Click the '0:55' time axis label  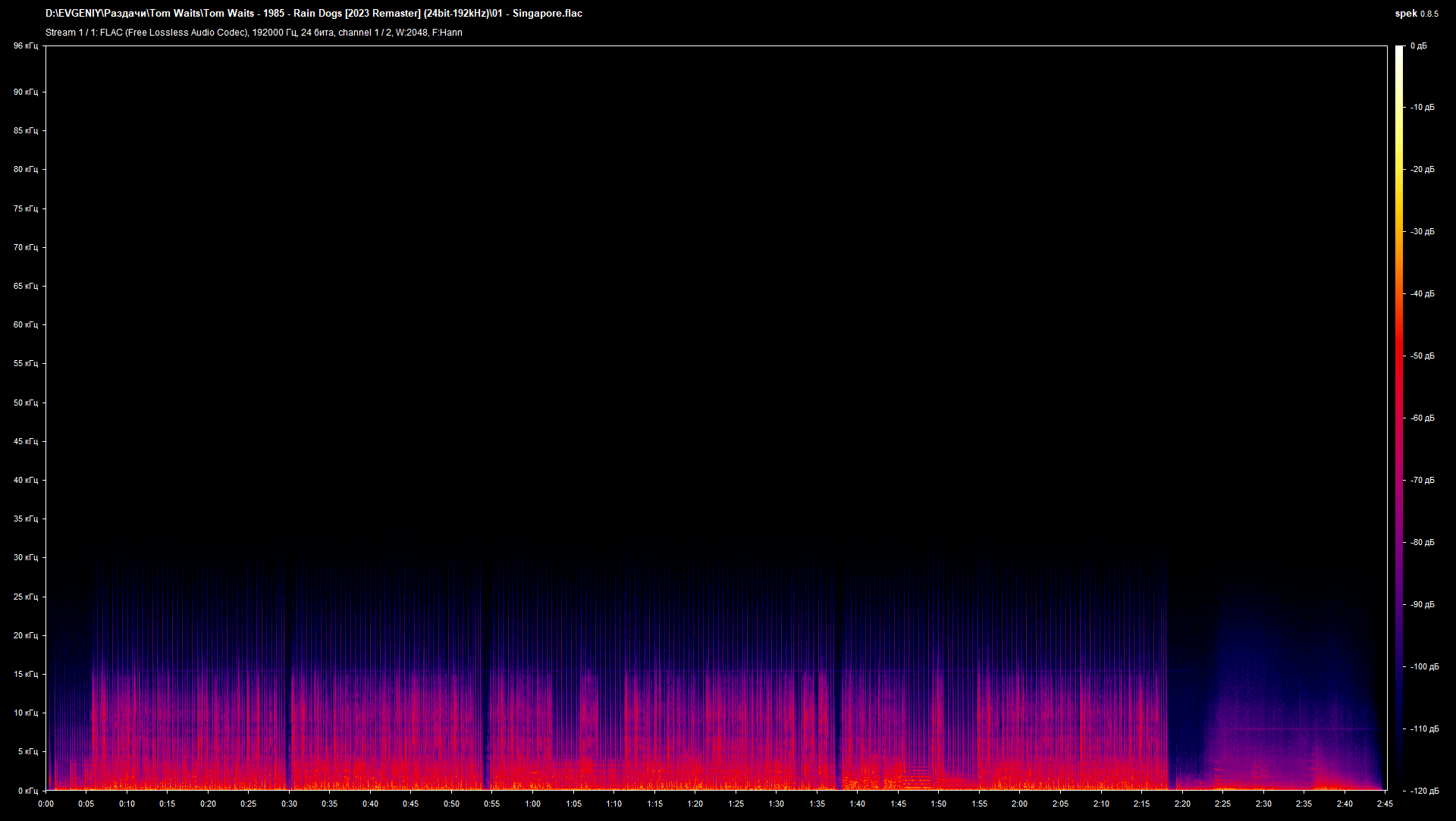coord(492,804)
